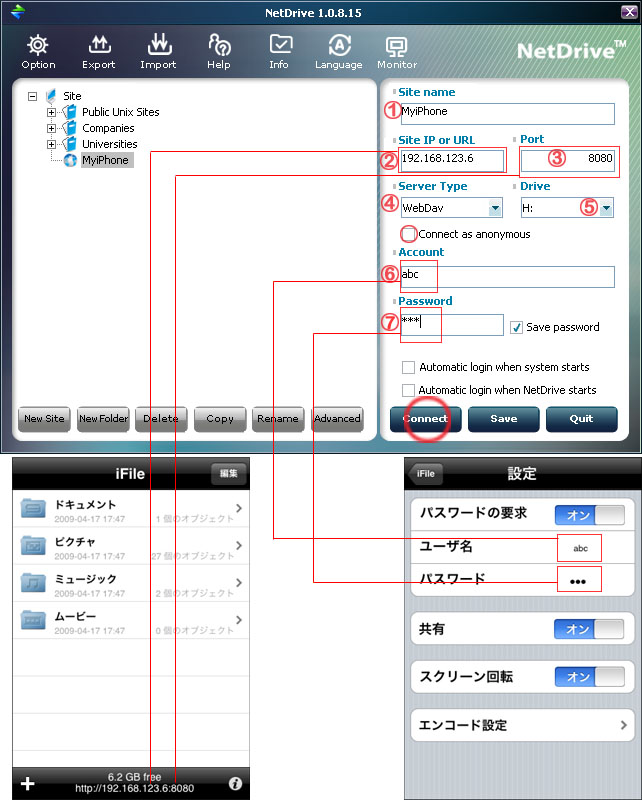Tap chevron on the ムービー row
The image size is (642, 800).
[x=239, y=620]
